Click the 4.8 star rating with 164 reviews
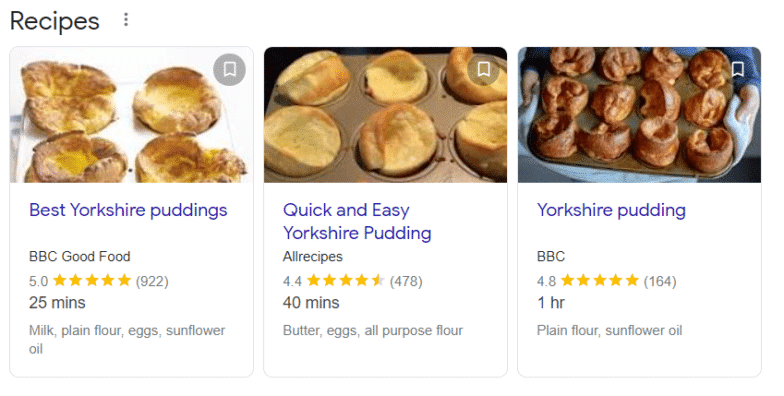 tap(606, 281)
